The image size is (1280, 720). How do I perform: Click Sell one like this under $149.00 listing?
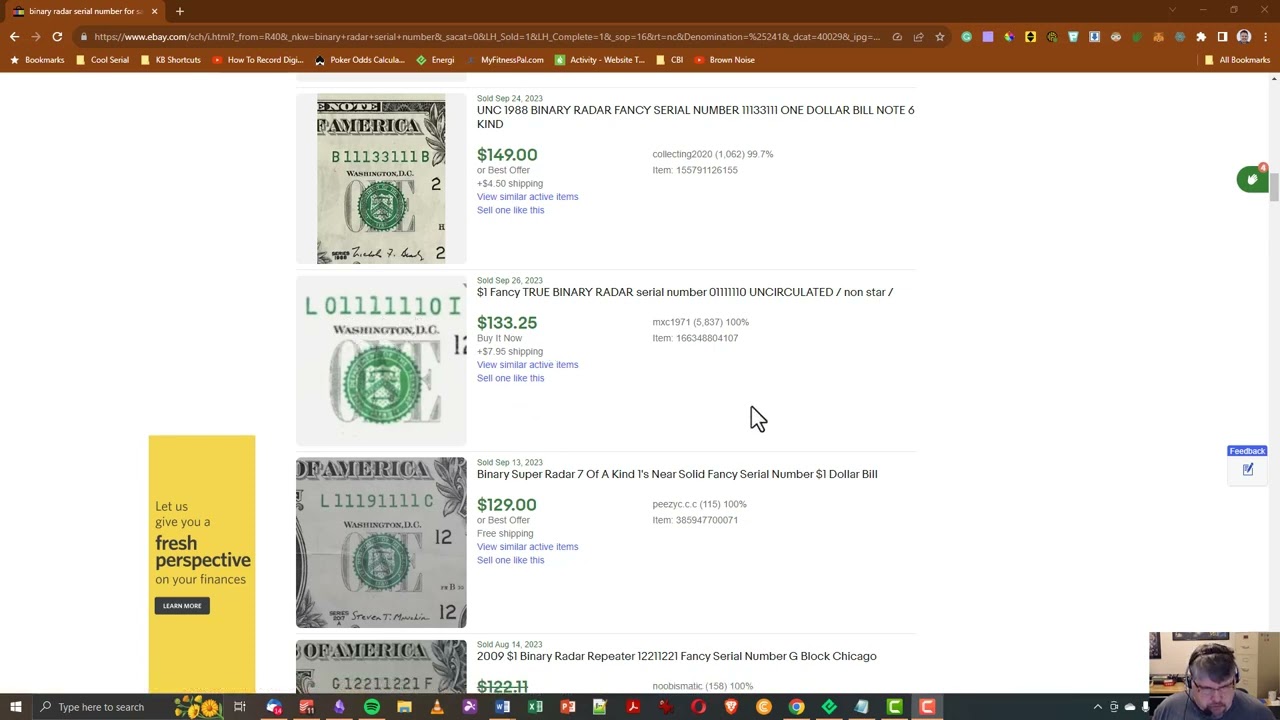click(510, 210)
